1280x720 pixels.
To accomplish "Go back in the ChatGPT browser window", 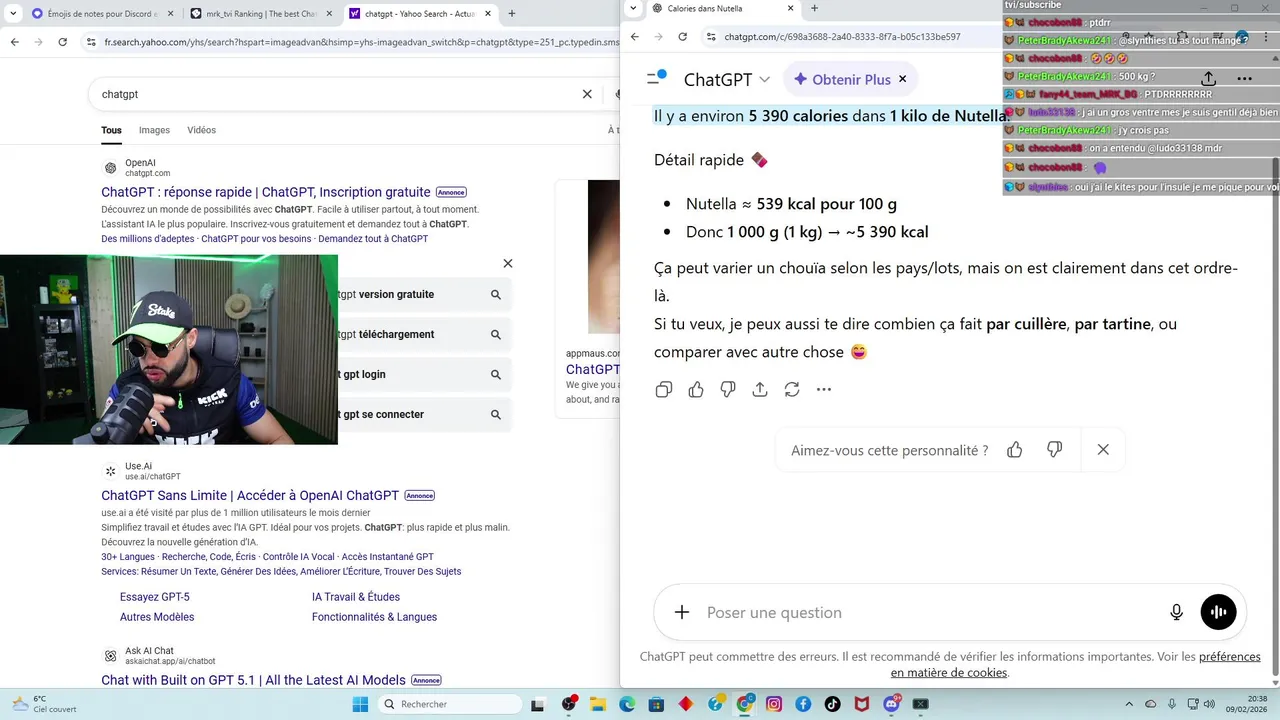I will pyautogui.click(x=634, y=37).
